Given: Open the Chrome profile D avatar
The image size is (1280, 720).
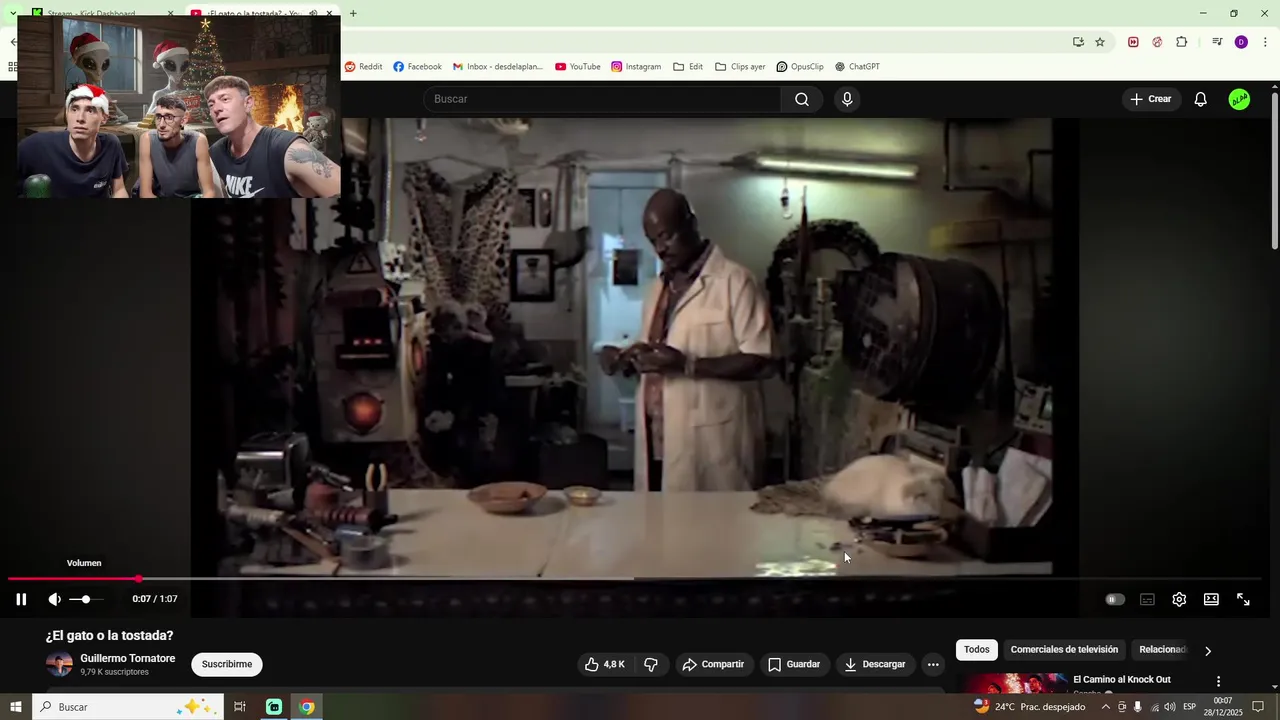Looking at the screenshot, I should [1241, 42].
